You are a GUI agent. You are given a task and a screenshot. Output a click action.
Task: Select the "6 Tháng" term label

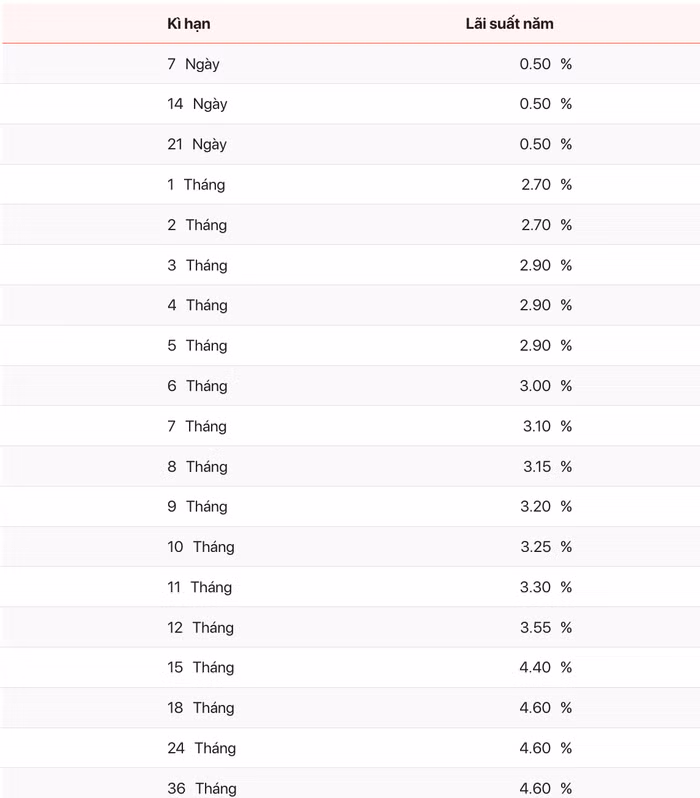point(197,386)
